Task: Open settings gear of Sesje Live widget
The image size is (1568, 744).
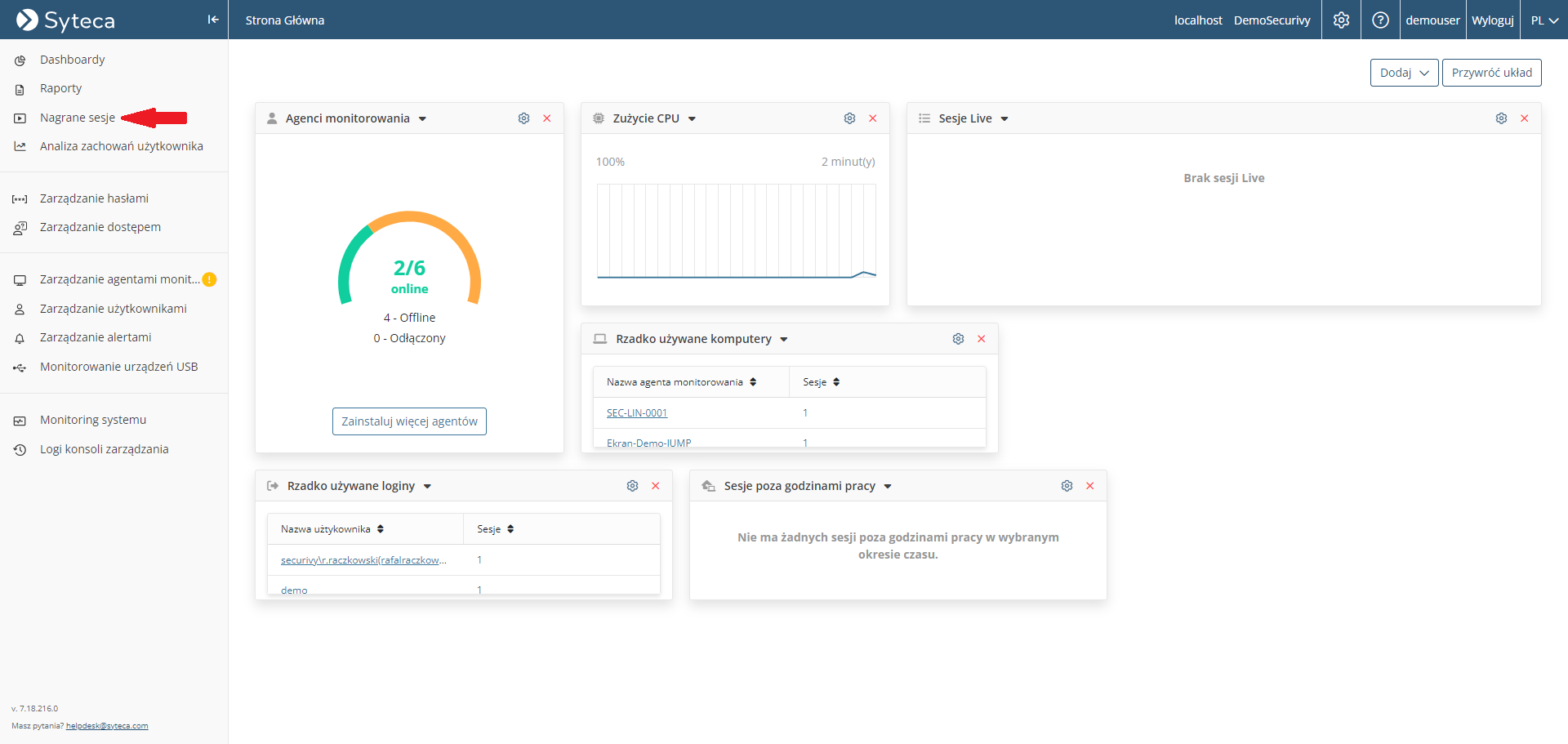Action: [x=1501, y=118]
